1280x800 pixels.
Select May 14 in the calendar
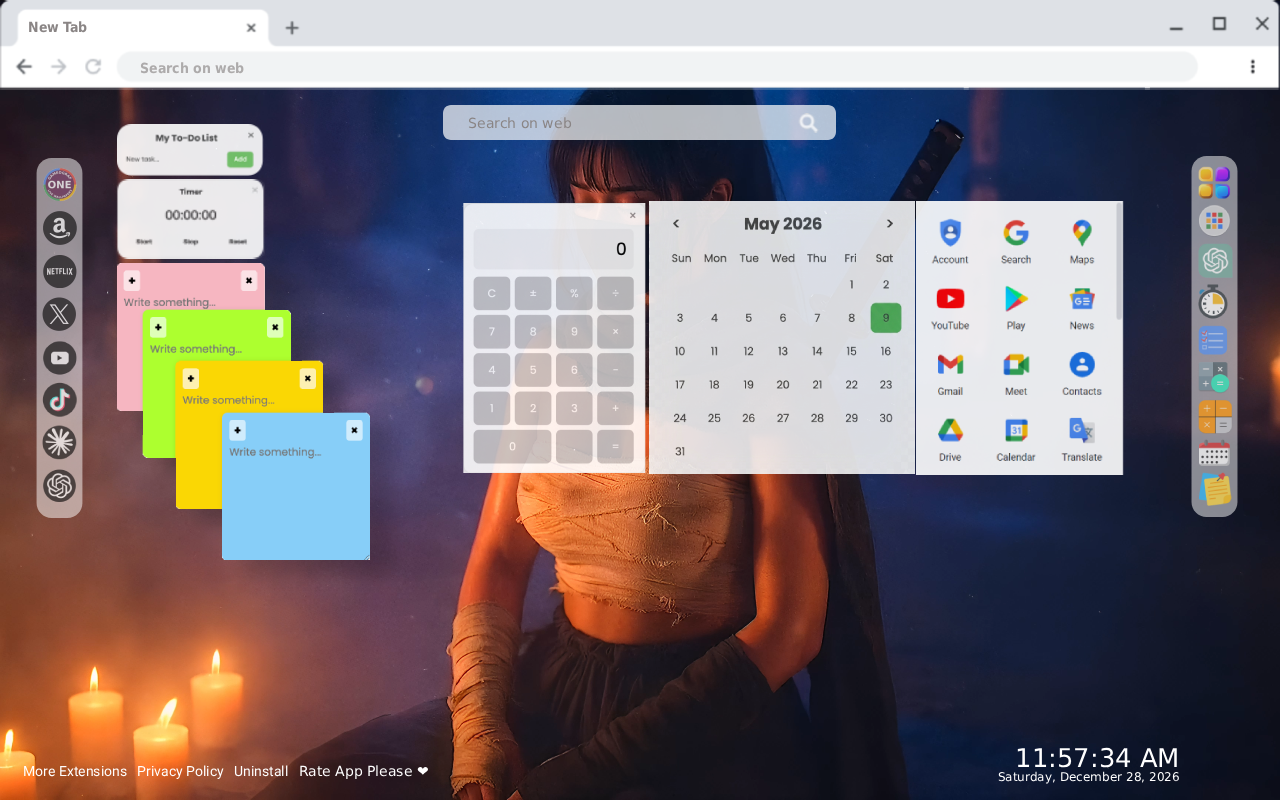[x=817, y=351]
